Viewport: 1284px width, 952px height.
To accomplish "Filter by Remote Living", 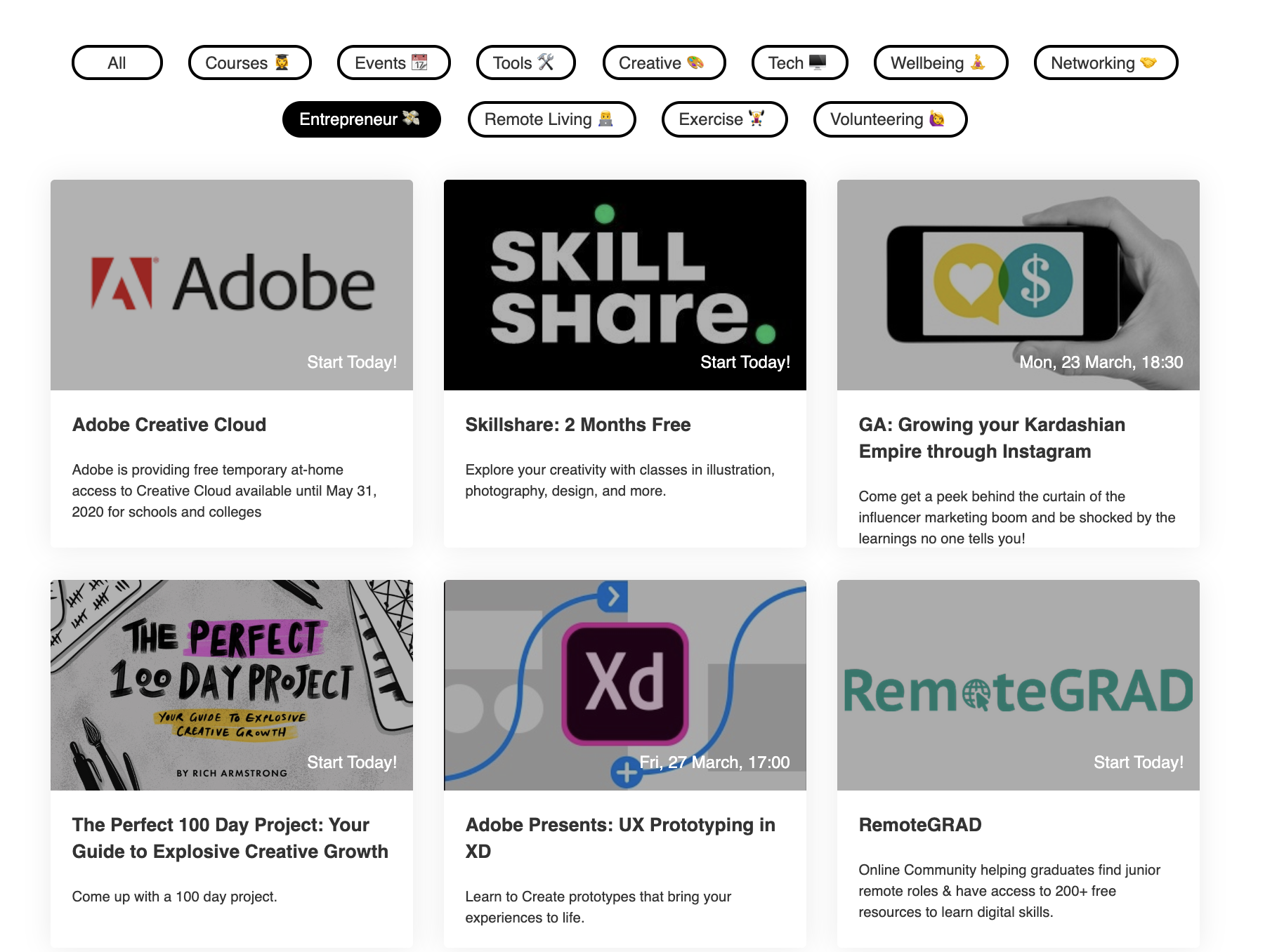I will (x=551, y=119).
